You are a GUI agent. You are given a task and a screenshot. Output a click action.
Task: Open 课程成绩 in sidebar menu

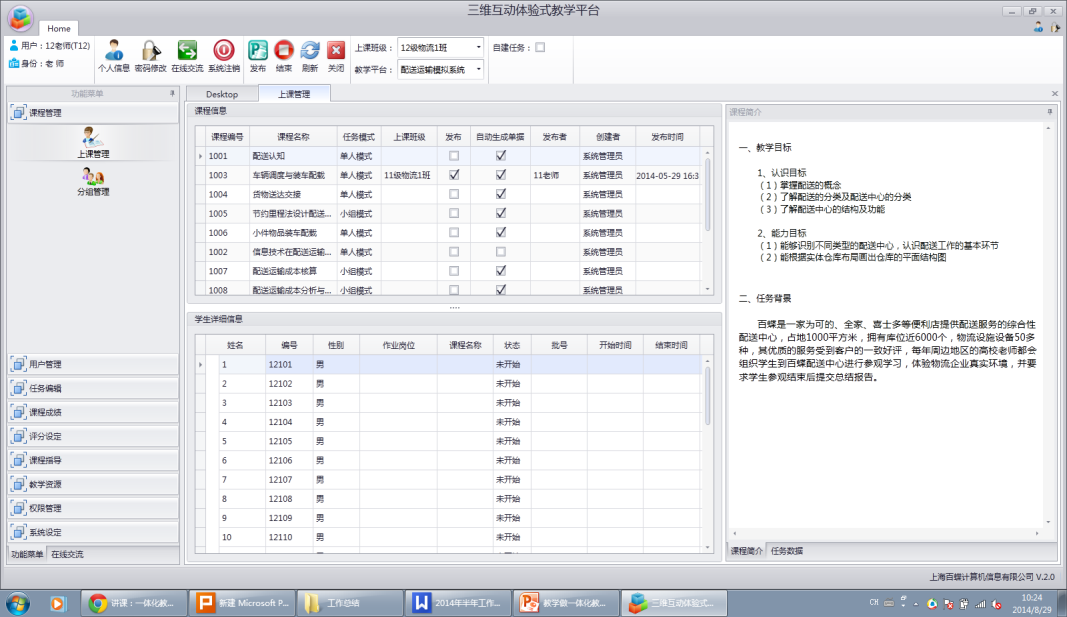(92, 412)
